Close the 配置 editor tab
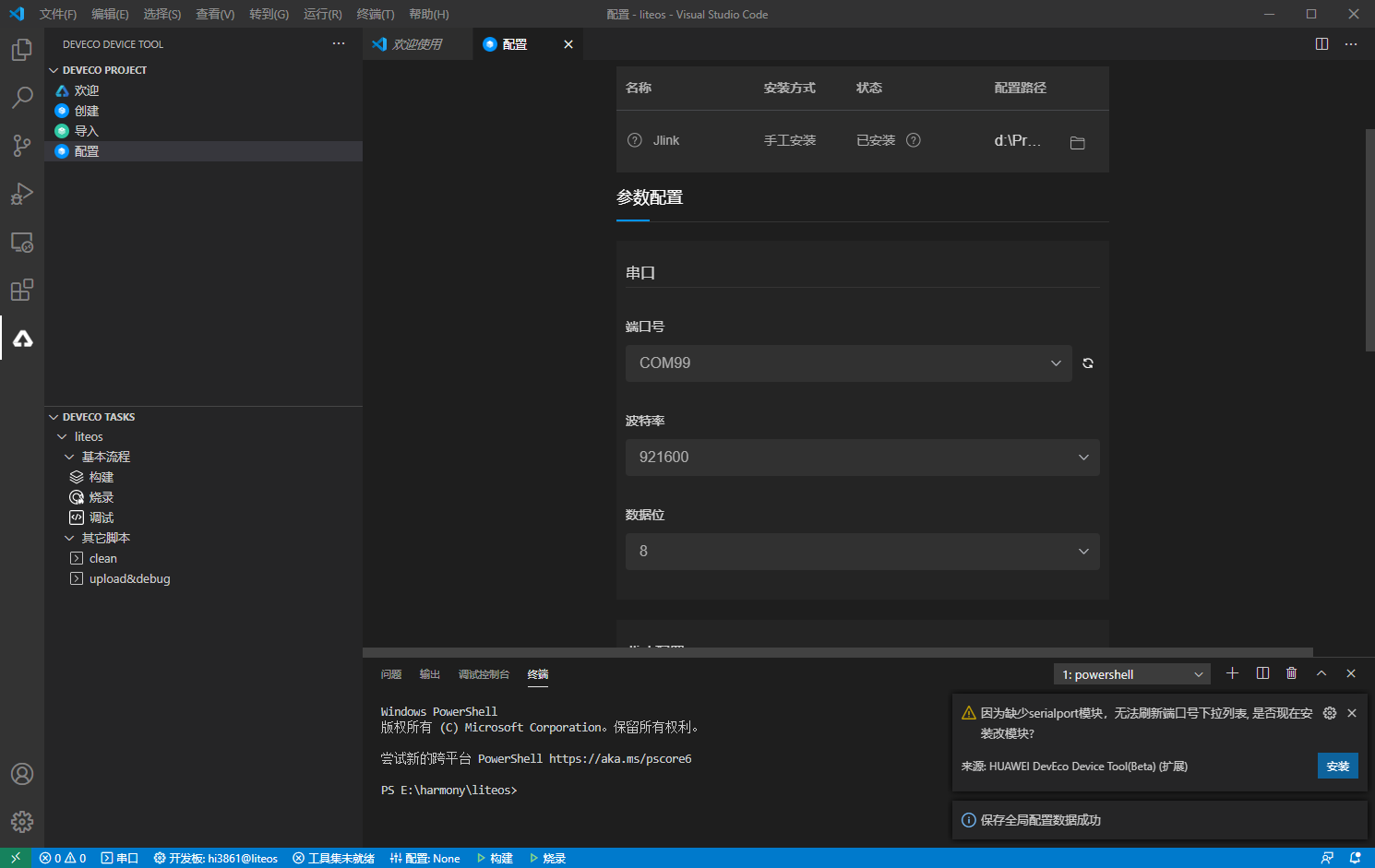This screenshot has height=868, width=1375. (568, 44)
